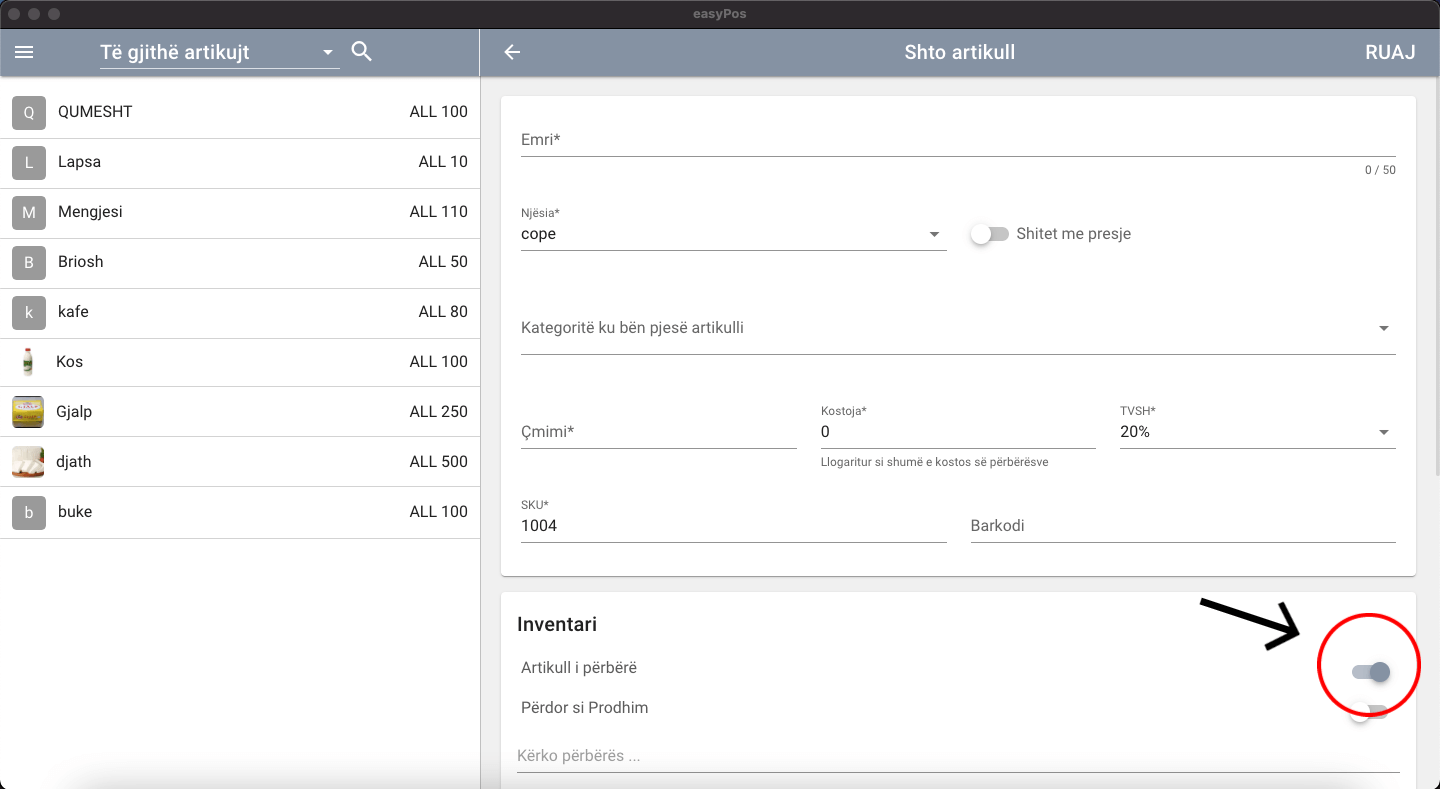1440x789 pixels.
Task: Click the djath product image icon
Action: coord(28,462)
